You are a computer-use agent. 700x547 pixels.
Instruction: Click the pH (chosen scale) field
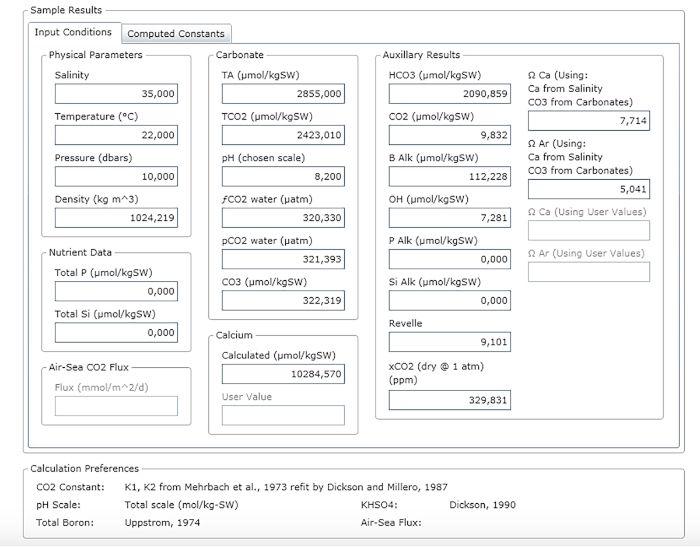(x=283, y=177)
